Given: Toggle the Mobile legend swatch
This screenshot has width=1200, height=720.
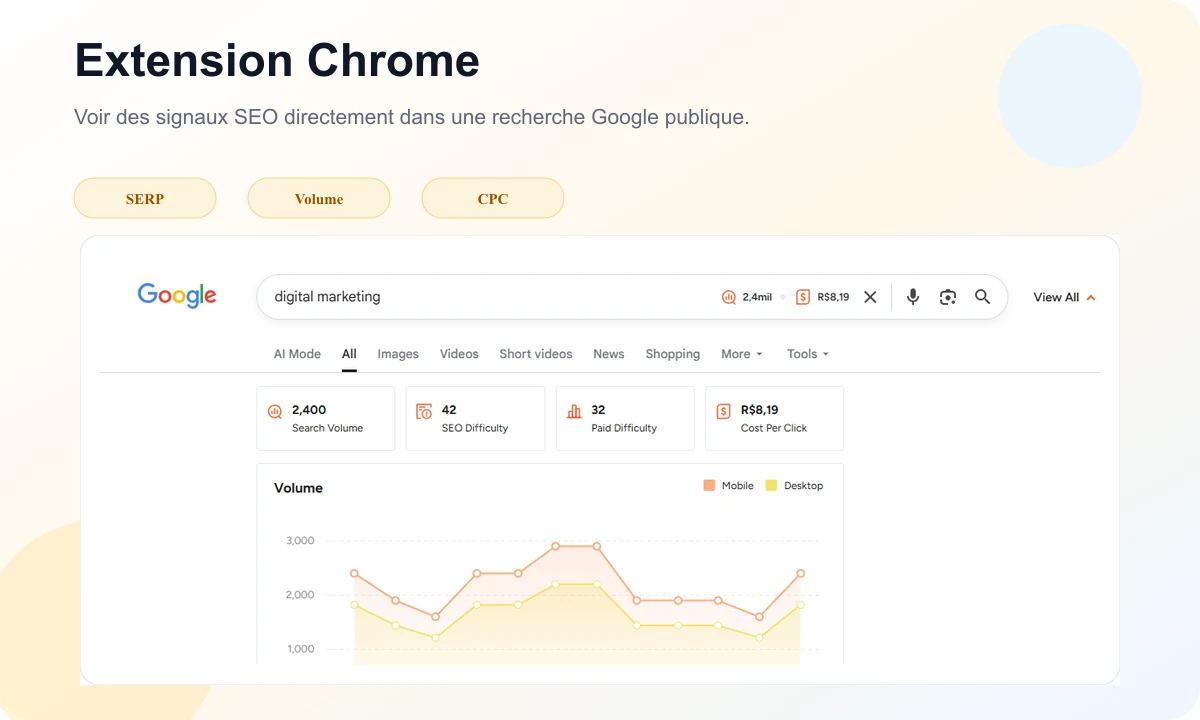Looking at the screenshot, I should (709, 485).
